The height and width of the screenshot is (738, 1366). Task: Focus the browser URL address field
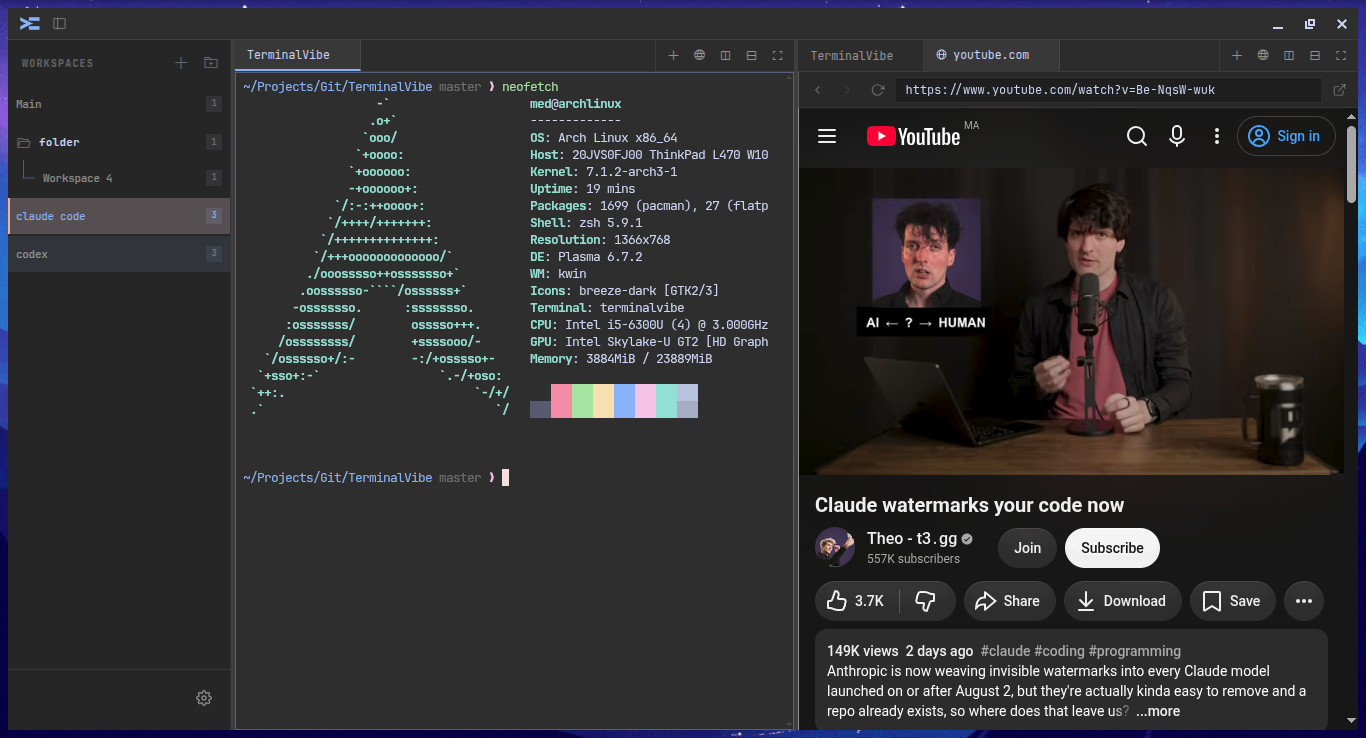1108,90
